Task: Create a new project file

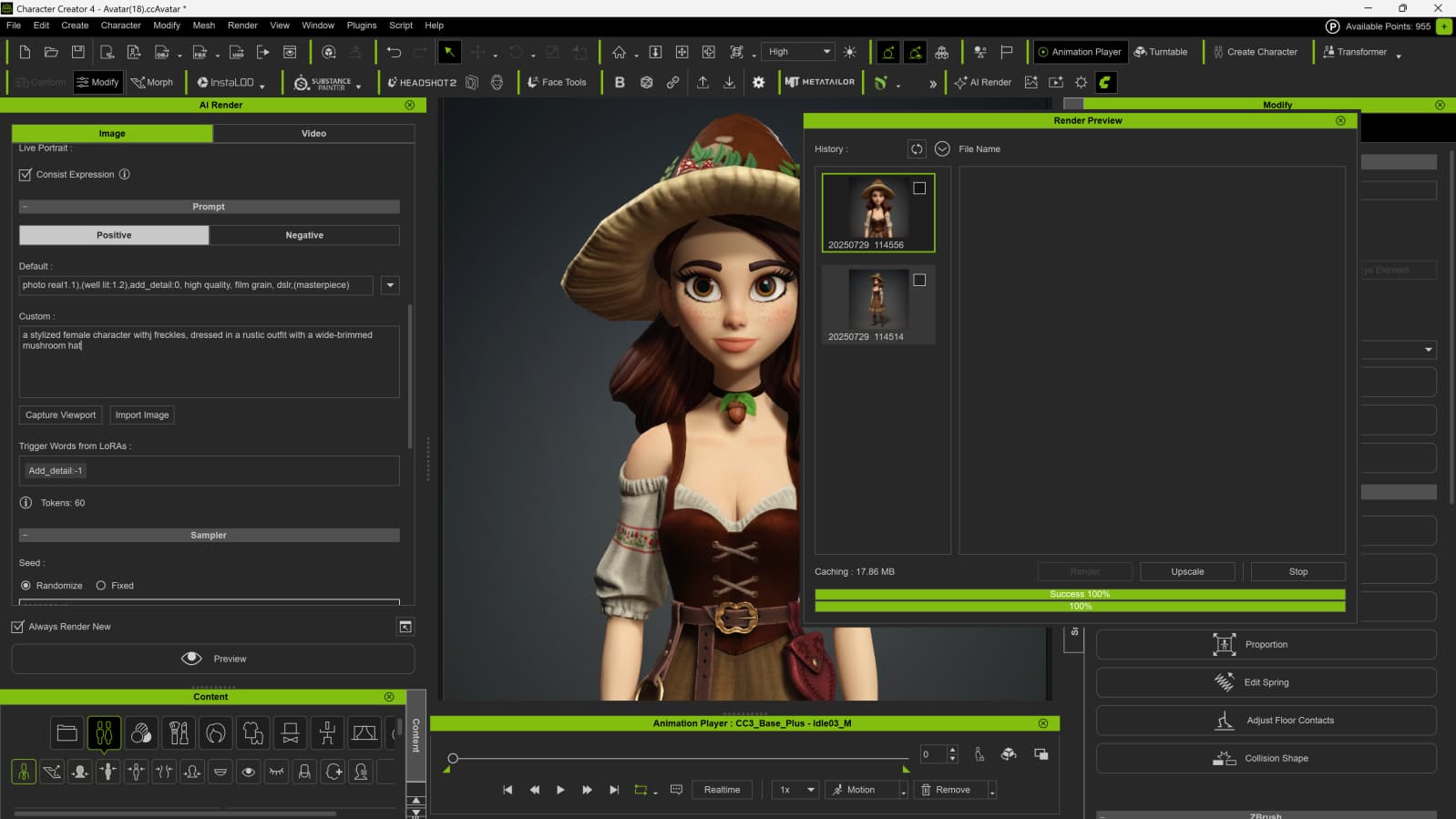Action: (x=25, y=52)
